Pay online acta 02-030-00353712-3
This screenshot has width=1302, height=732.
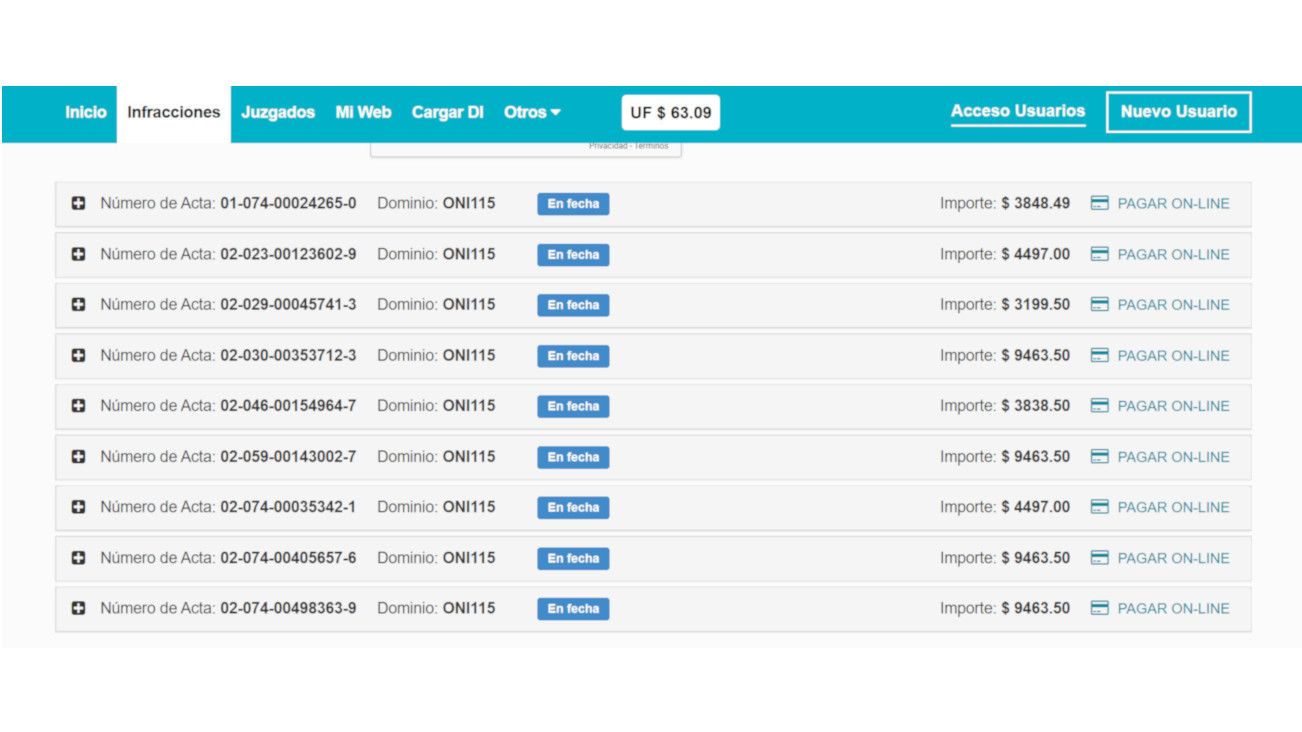(1173, 355)
